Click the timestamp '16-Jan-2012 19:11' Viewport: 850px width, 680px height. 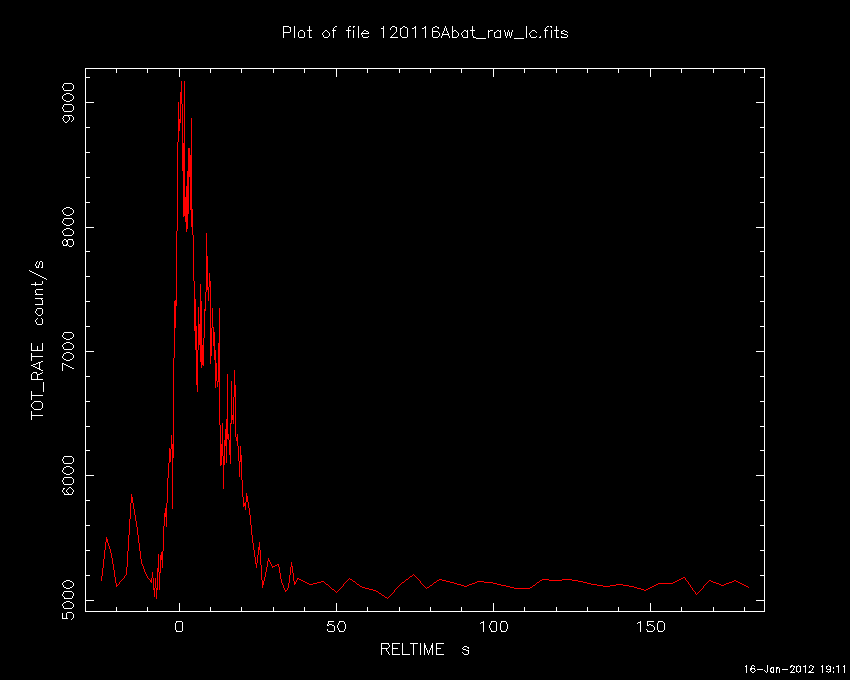795,669
